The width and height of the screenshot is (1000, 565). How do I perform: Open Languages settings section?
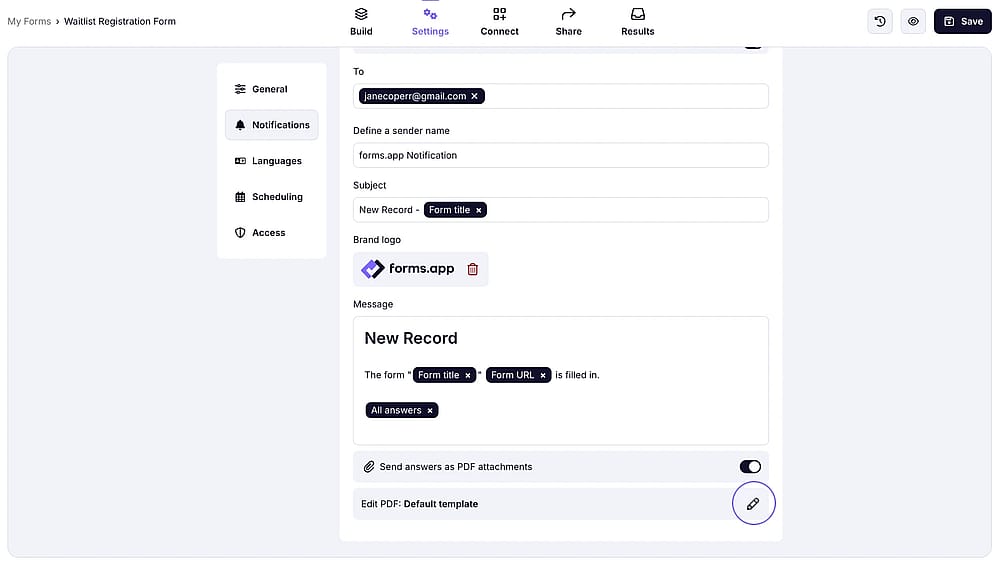[x=272, y=161]
